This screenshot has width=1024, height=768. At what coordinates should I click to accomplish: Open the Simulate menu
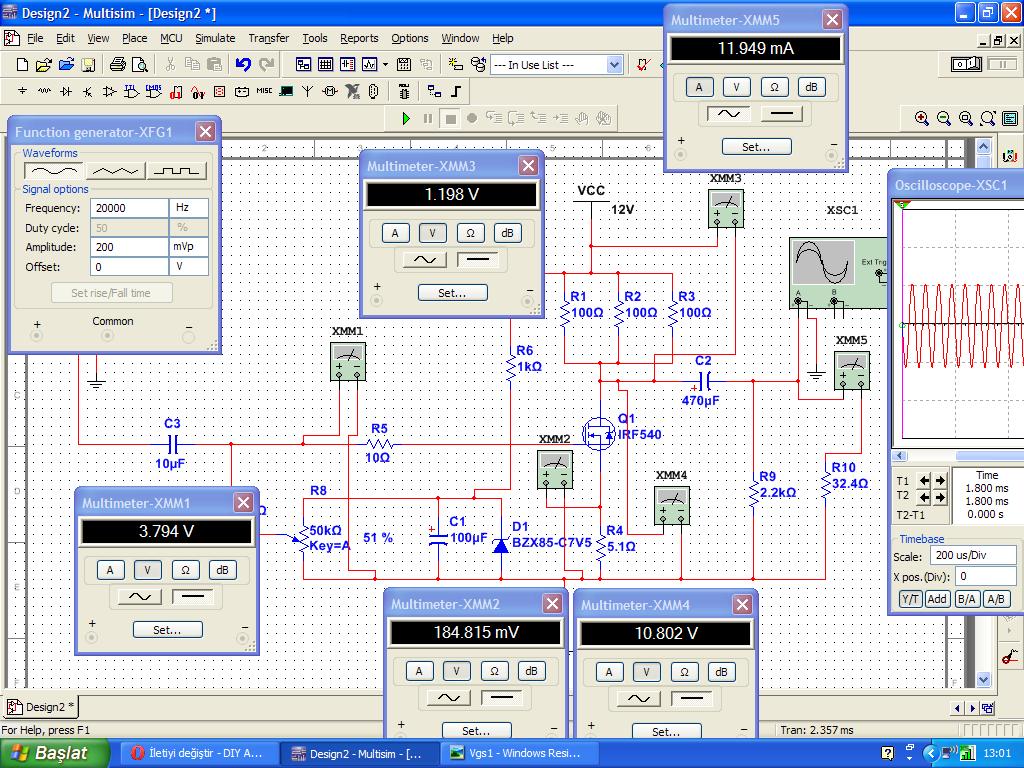coord(215,38)
